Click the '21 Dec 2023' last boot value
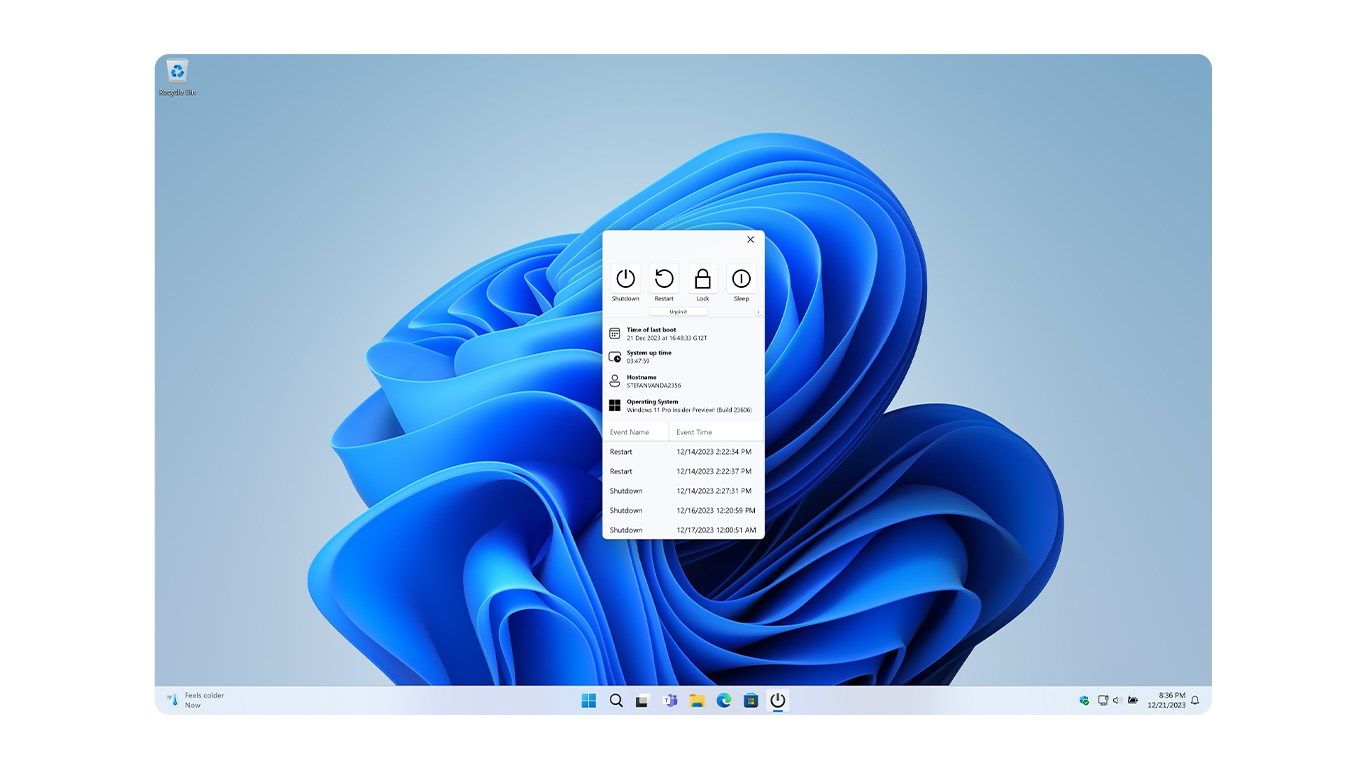 pyautogui.click(x=667, y=338)
